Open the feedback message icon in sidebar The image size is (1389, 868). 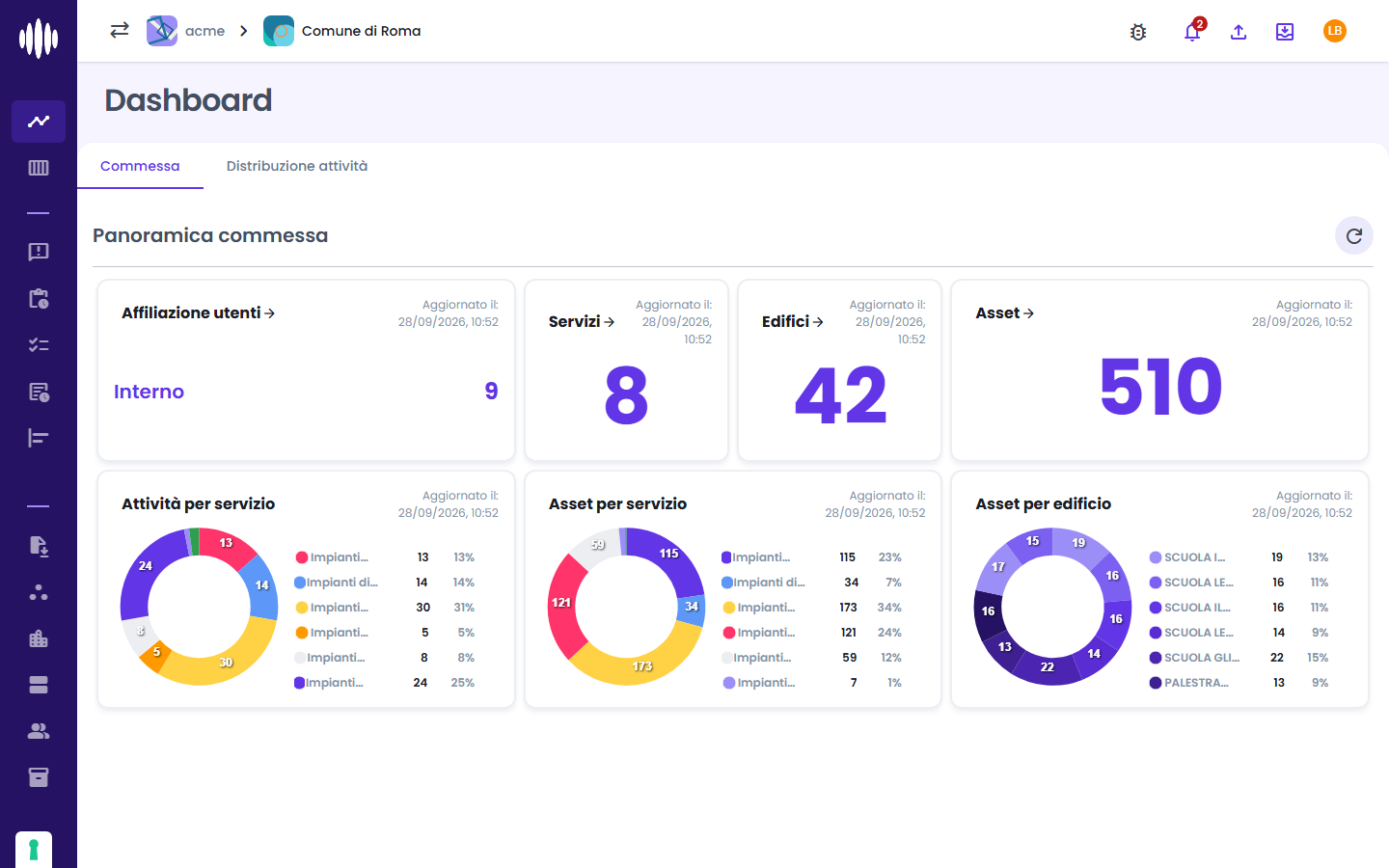(39, 252)
